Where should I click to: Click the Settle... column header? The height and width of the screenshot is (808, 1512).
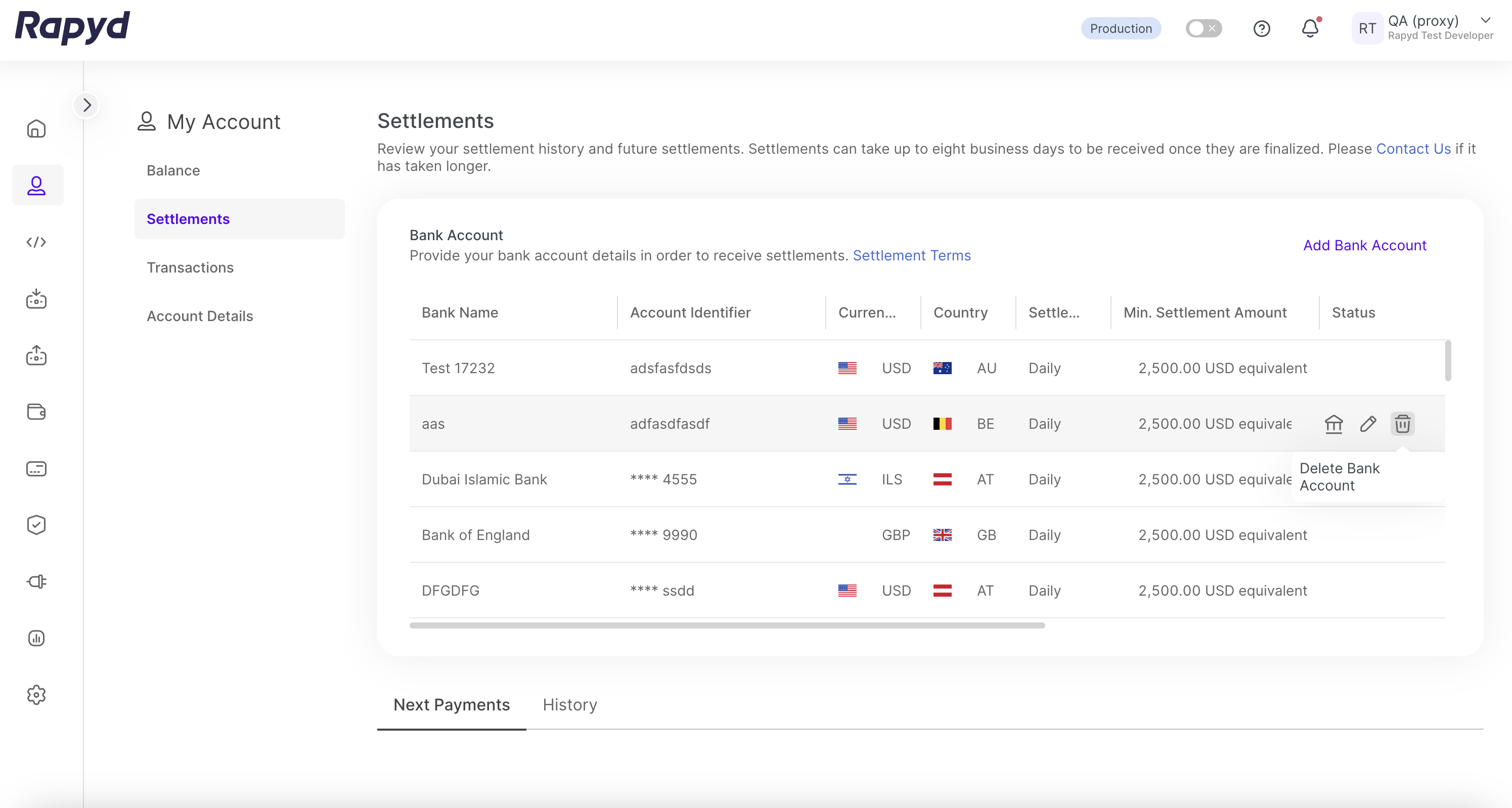click(x=1053, y=313)
